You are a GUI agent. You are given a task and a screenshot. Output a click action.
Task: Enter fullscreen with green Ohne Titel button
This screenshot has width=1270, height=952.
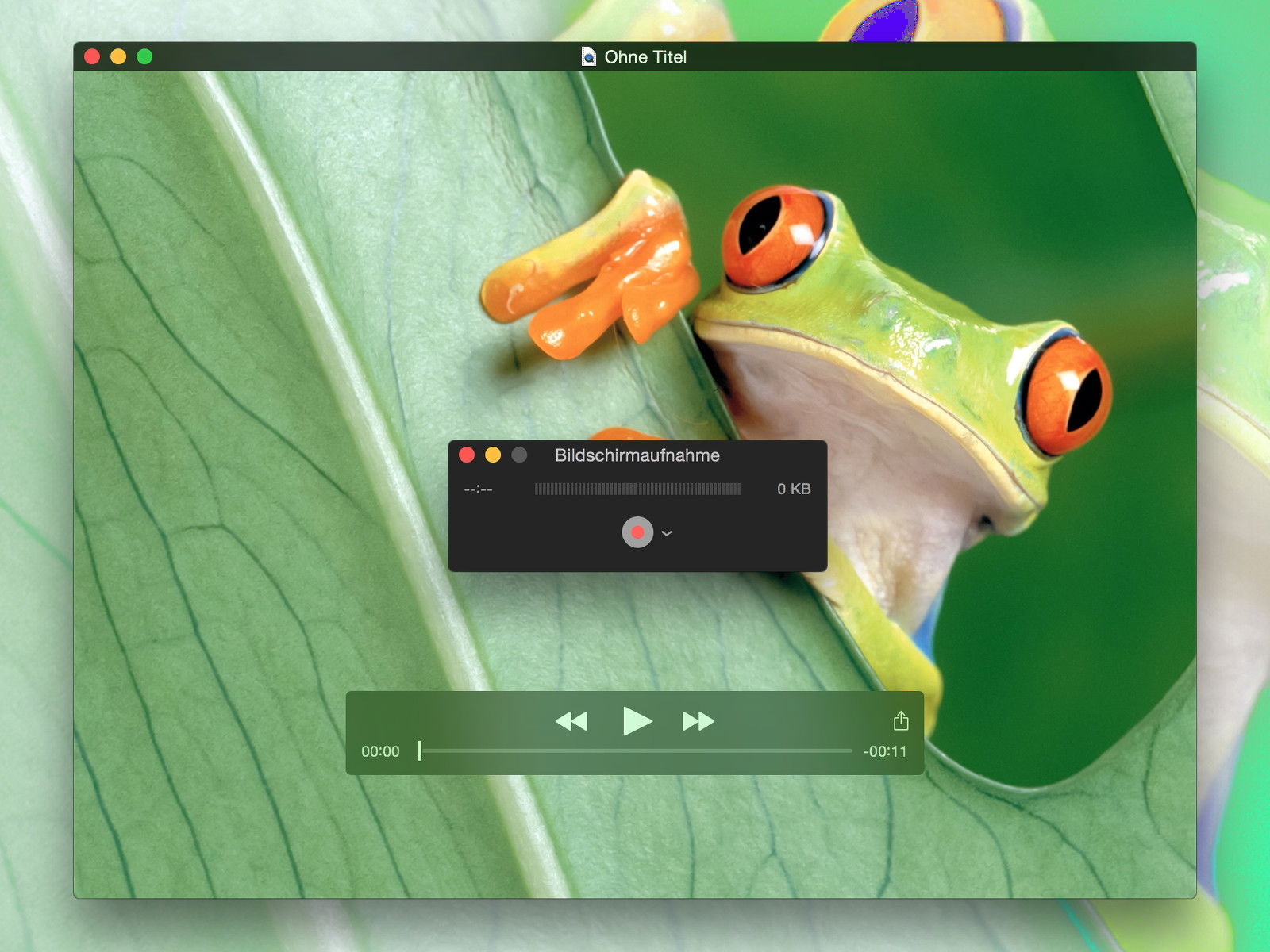point(144,56)
